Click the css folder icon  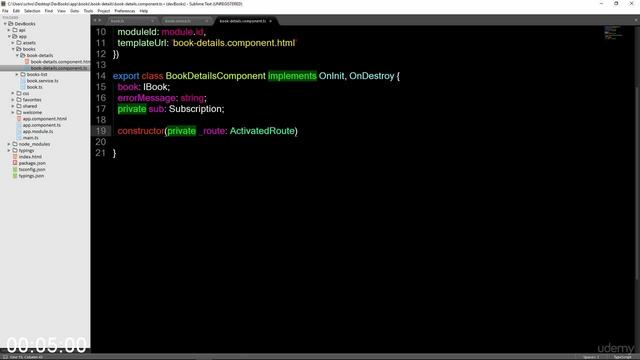pyautogui.click(x=19, y=93)
